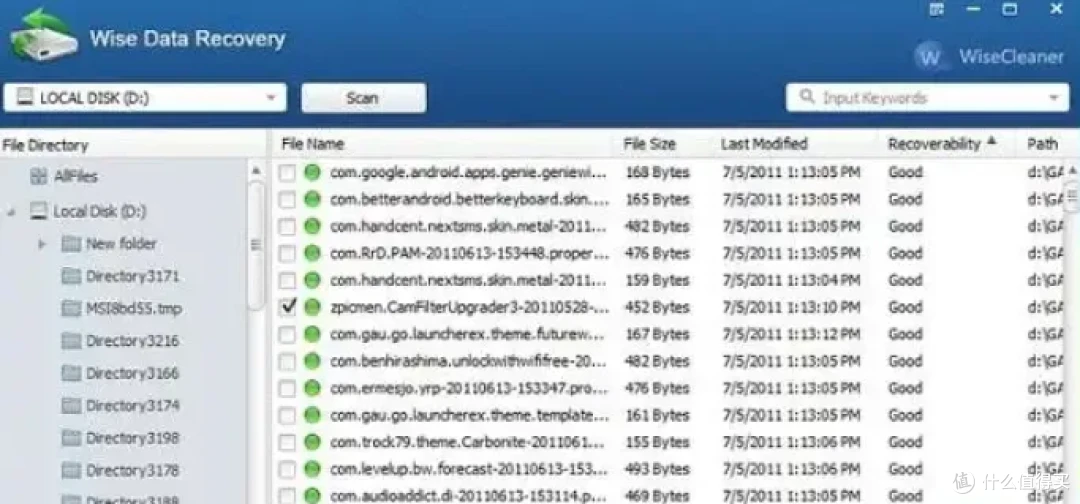Click the green status dot for com.google.android.apps.genie

(313, 172)
